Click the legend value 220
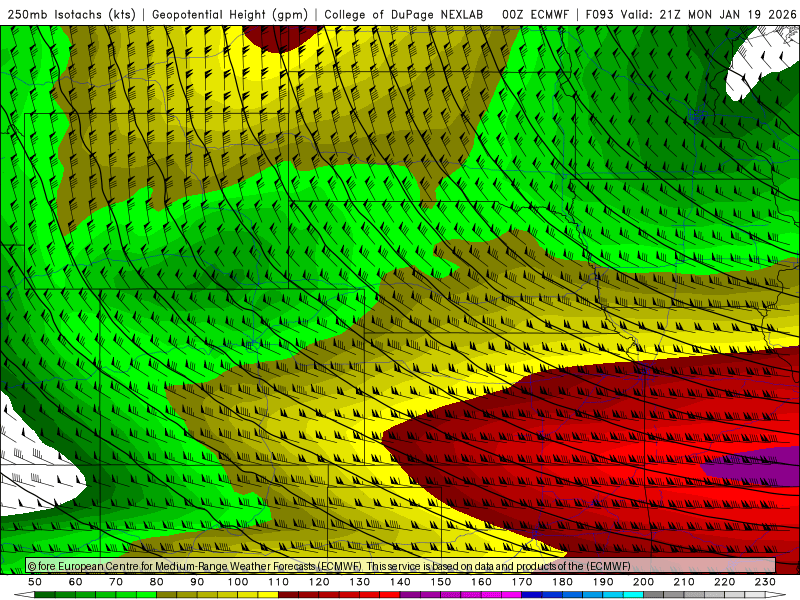800x600 pixels. tap(724, 582)
